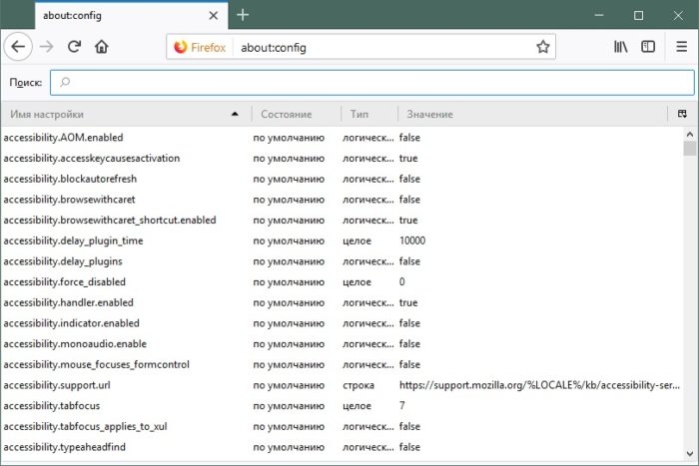
Task: Select accessibility.delay_plugin_time preference
Action: [x=341, y=241]
